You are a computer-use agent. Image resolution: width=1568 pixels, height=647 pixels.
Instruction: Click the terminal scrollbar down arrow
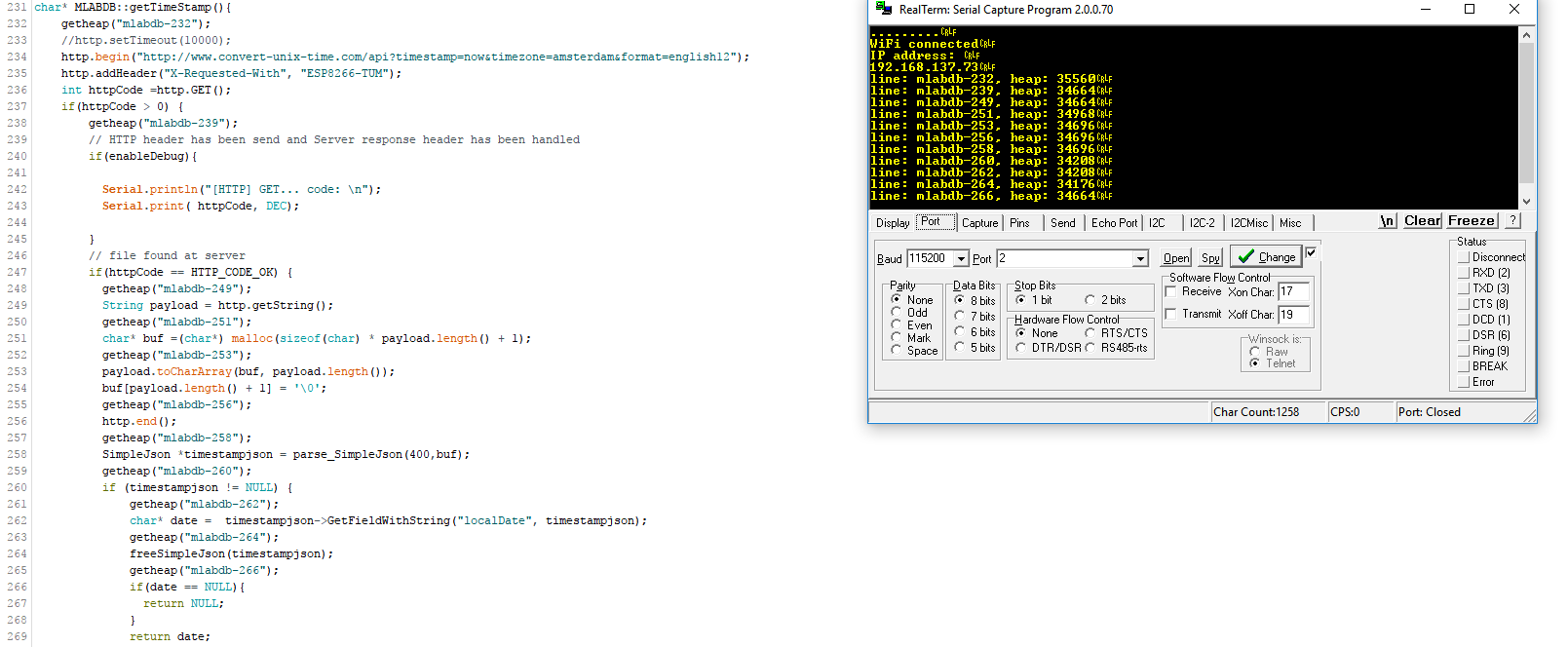click(x=1526, y=201)
